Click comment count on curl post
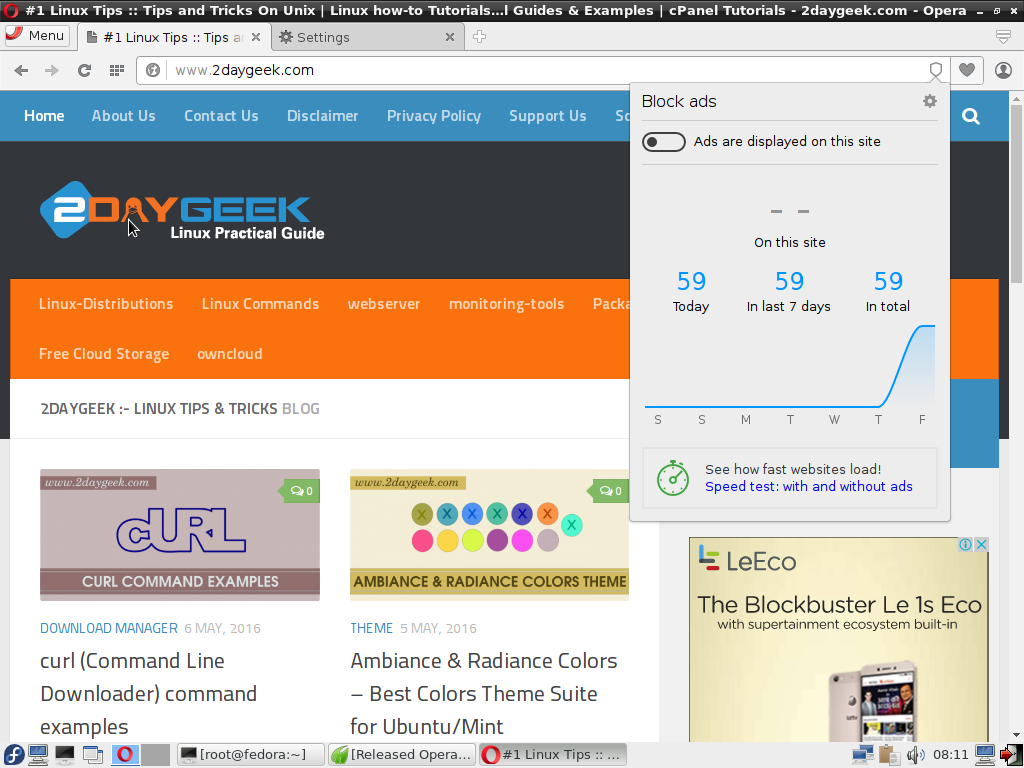1024x768 pixels. 301,491
